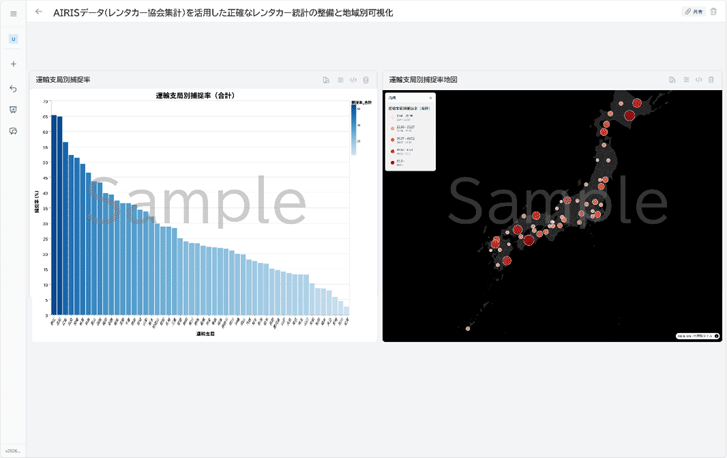Click the blue color scale legend bar
727x458 pixels.
coord(354,130)
